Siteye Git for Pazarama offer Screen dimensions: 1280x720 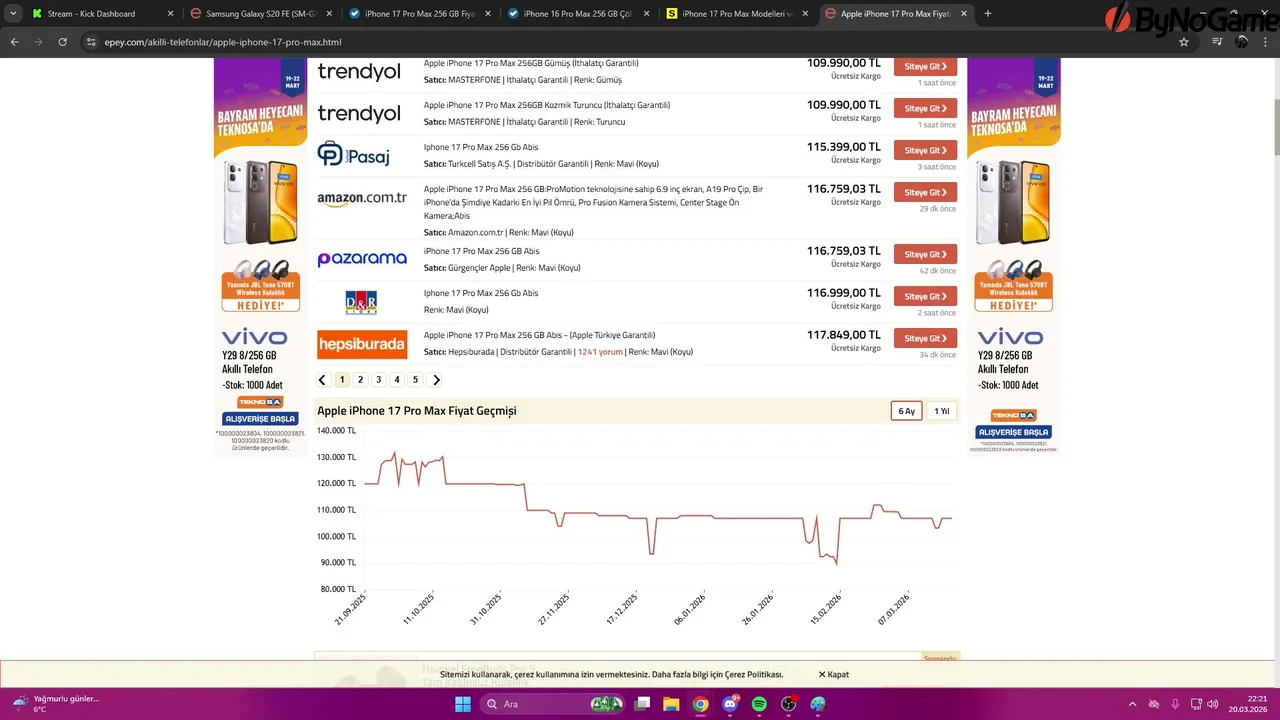click(x=925, y=254)
